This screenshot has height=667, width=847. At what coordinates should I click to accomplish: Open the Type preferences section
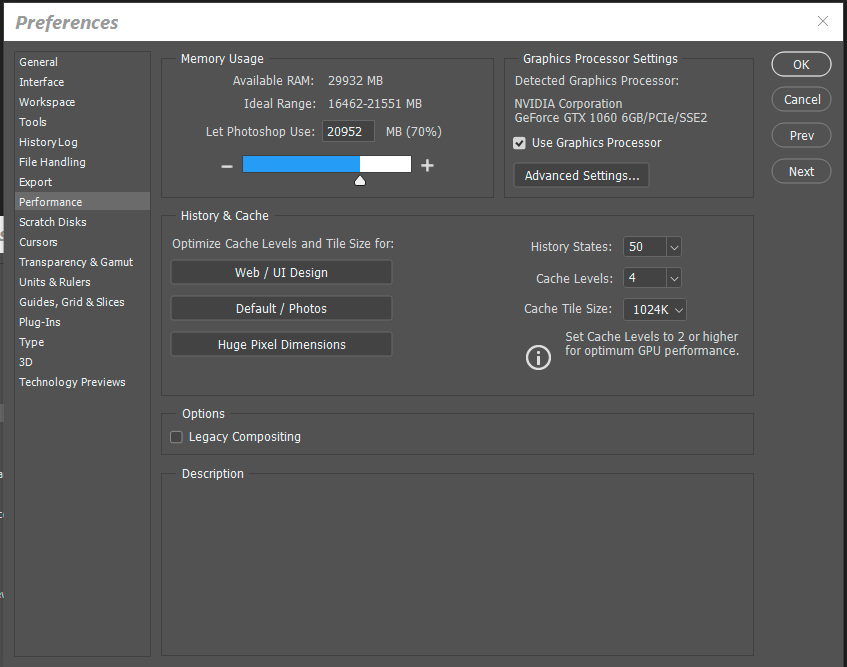(31, 341)
